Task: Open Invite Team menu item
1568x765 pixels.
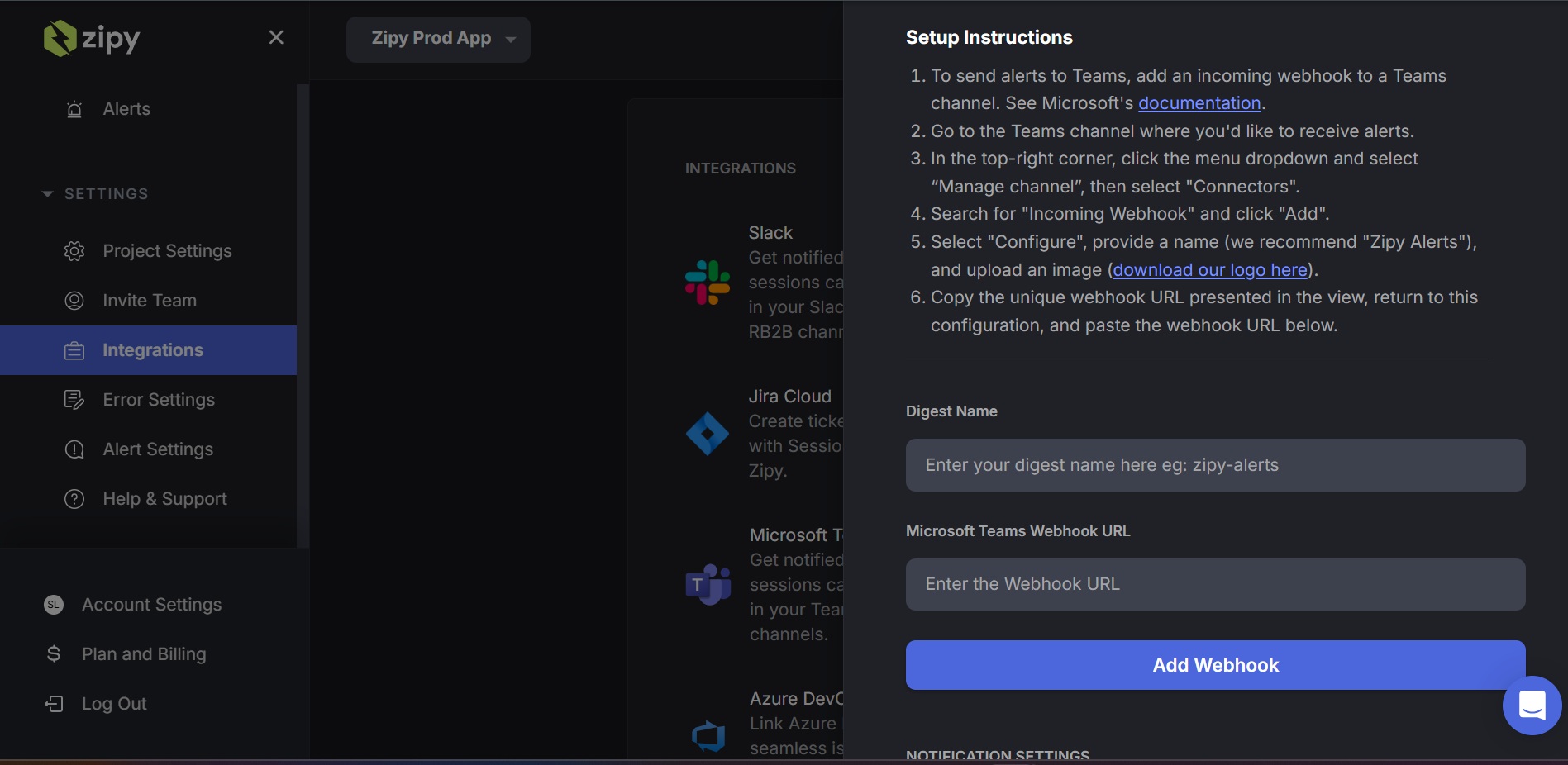Action: click(x=149, y=301)
